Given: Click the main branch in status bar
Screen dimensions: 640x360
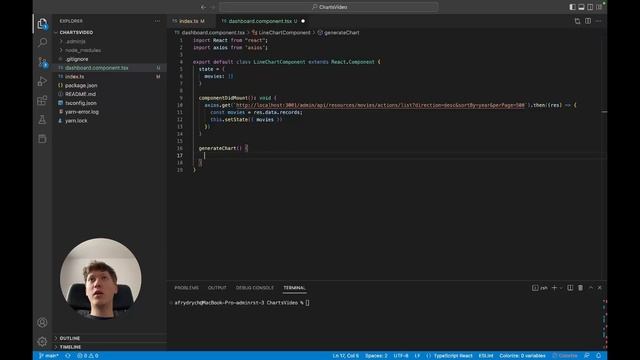Looking at the screenshot, I should 49,356.
